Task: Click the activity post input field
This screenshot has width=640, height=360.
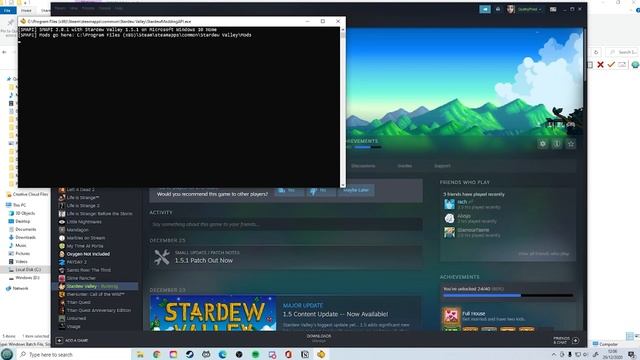Action: (x=286, y=224)
